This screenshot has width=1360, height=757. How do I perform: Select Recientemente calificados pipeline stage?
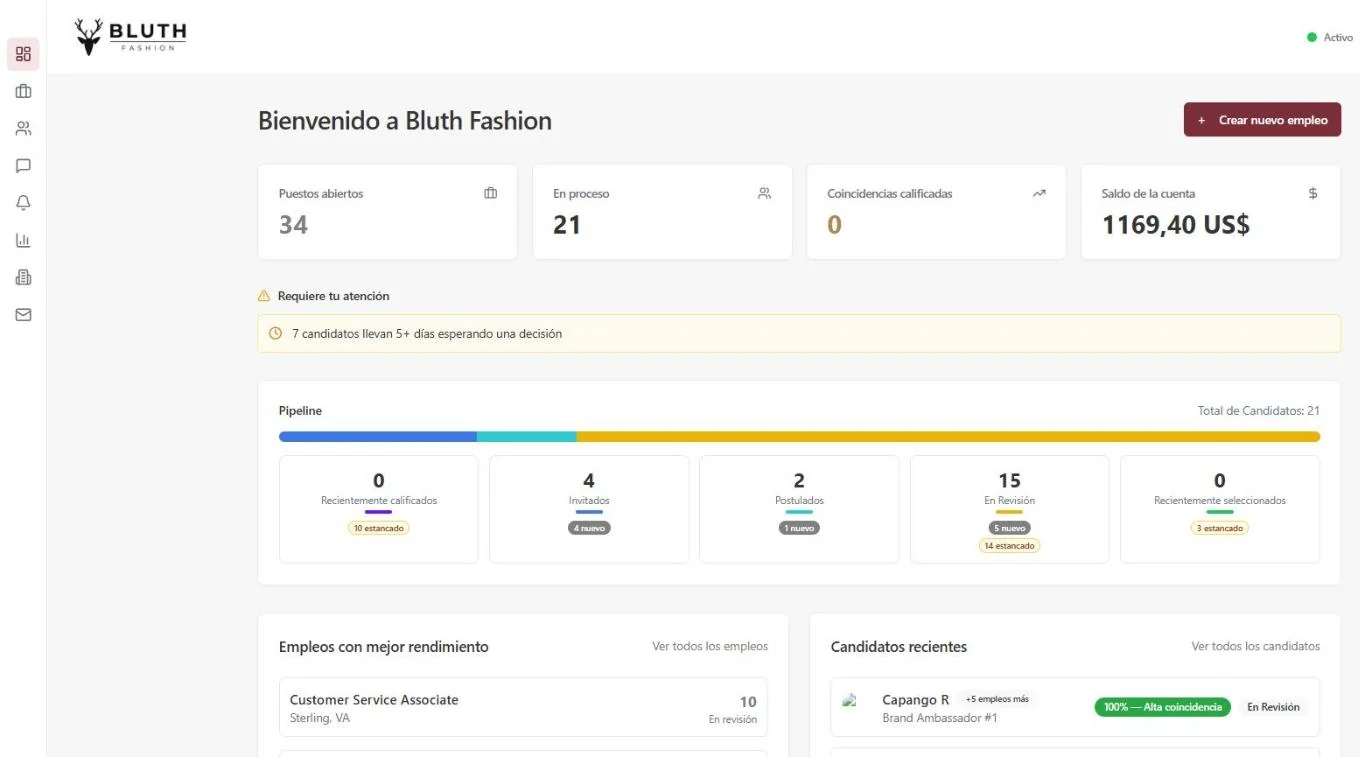[x=379, y=509]
